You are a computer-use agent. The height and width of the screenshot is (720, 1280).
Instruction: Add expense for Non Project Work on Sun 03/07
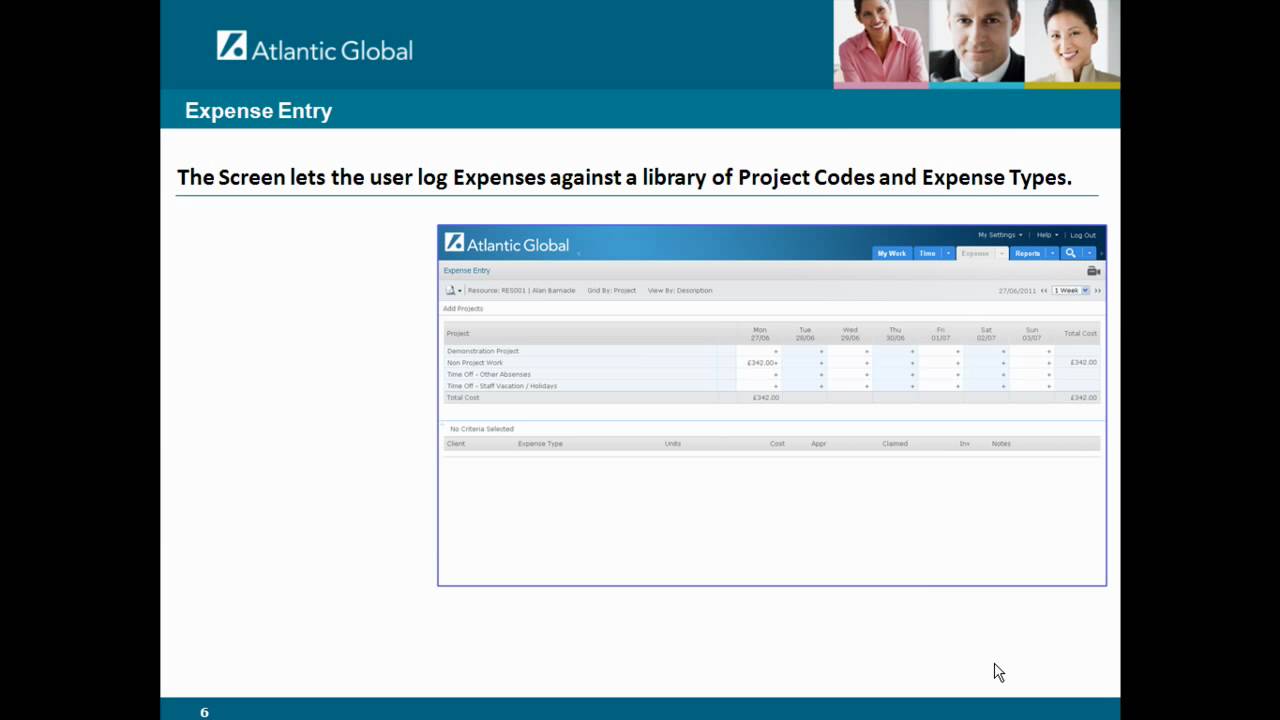[1048, 363]
